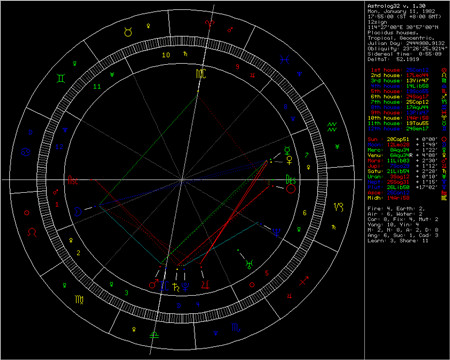Click the 'Venu' position row in sidebar
450x360 pixels.
(x=403, y=155)
